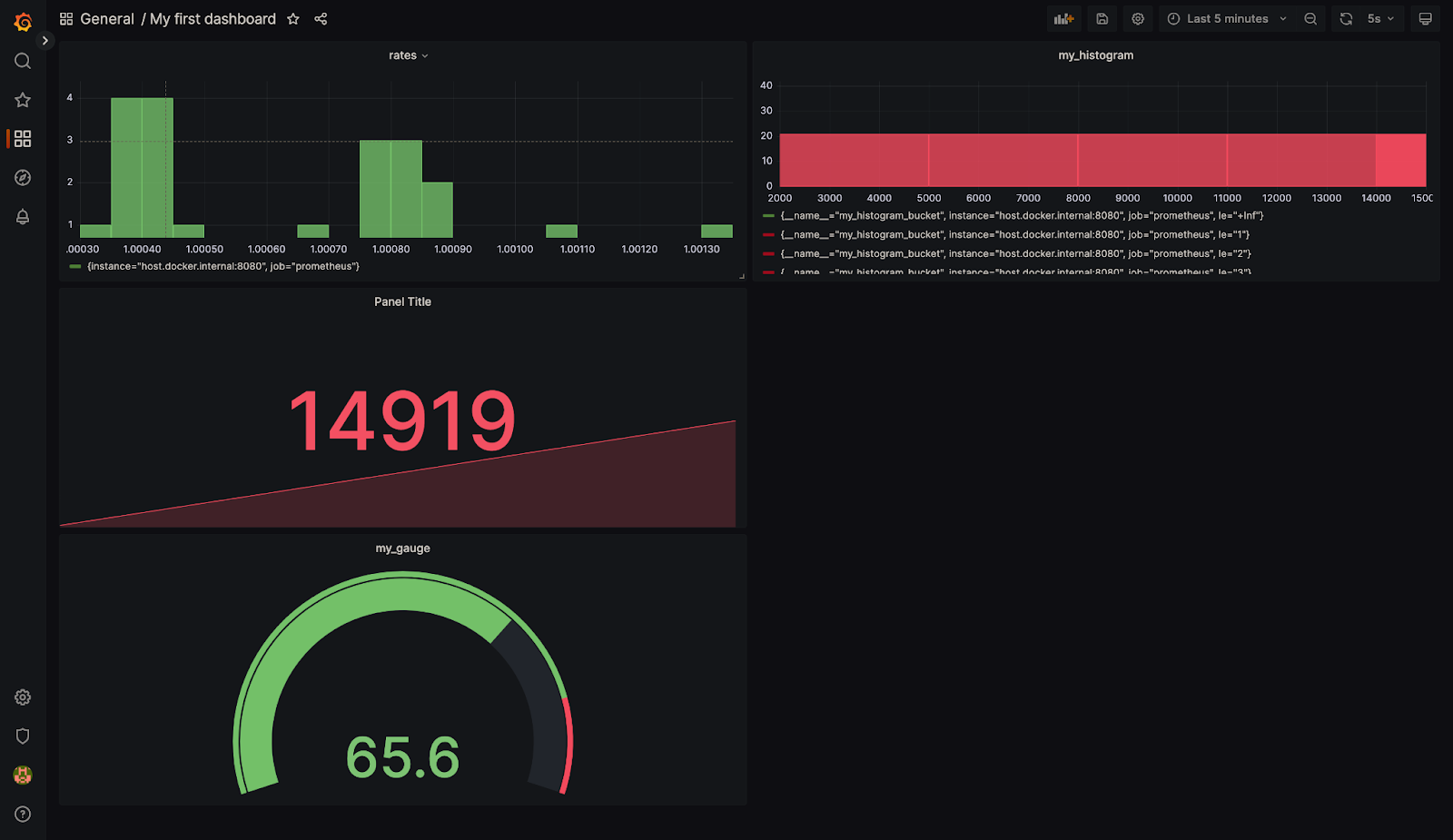Save dashboard using the disk icon

(1102, 19)
